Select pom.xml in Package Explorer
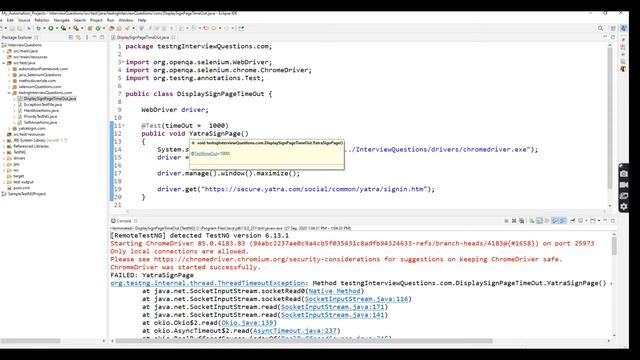The height and width of the screenshot is (360, 640). (x=21, y=188)
